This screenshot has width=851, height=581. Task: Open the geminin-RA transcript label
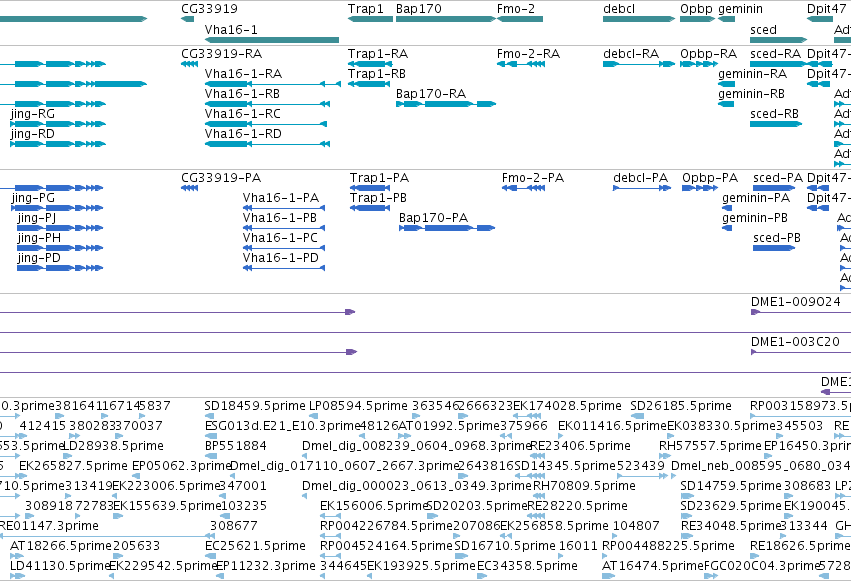tap(752, 74)
